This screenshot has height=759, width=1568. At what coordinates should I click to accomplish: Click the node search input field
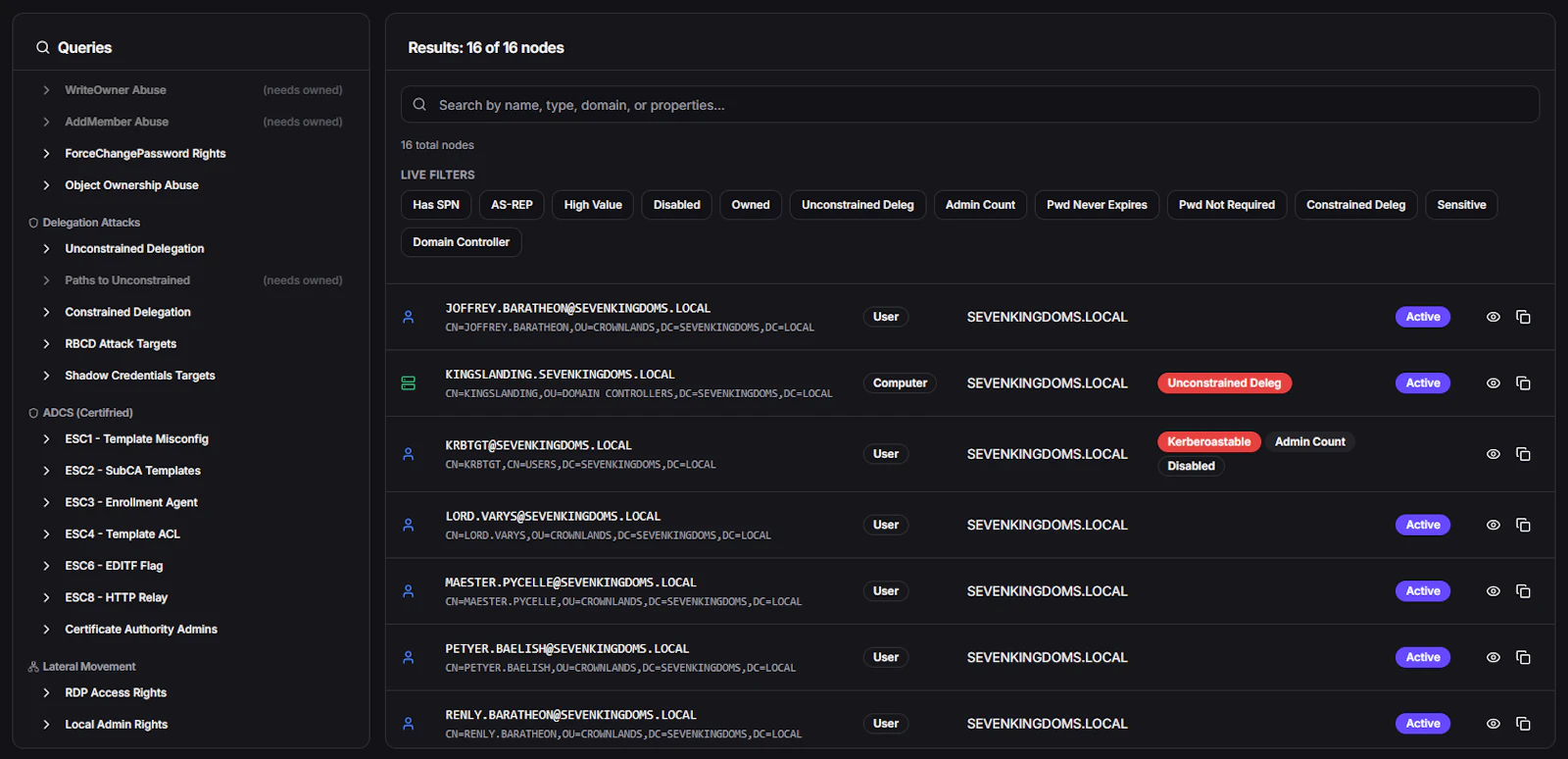point(970,104)
